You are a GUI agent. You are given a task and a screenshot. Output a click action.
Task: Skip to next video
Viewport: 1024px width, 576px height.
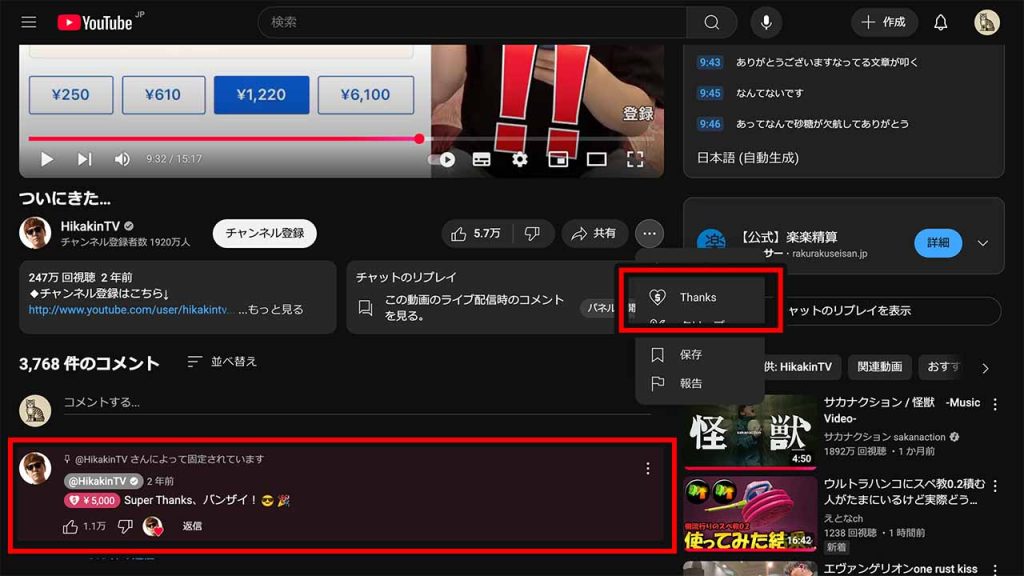click(84, 159)
